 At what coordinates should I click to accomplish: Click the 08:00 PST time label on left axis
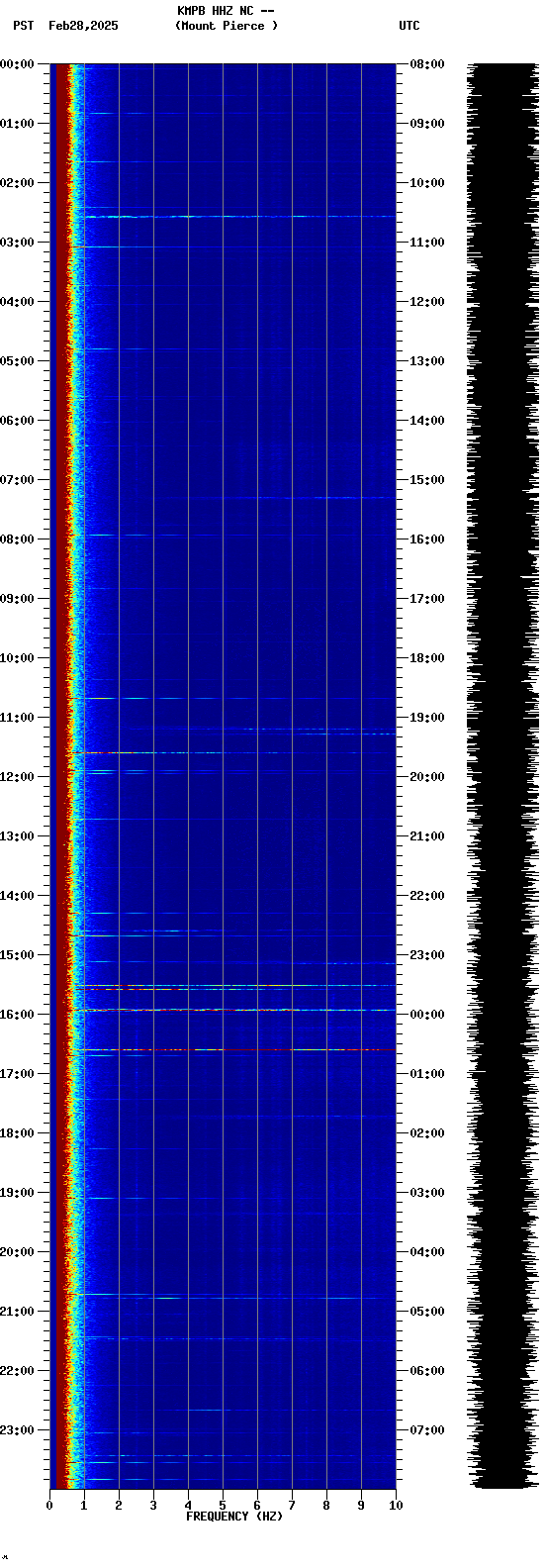coord(17,539)
